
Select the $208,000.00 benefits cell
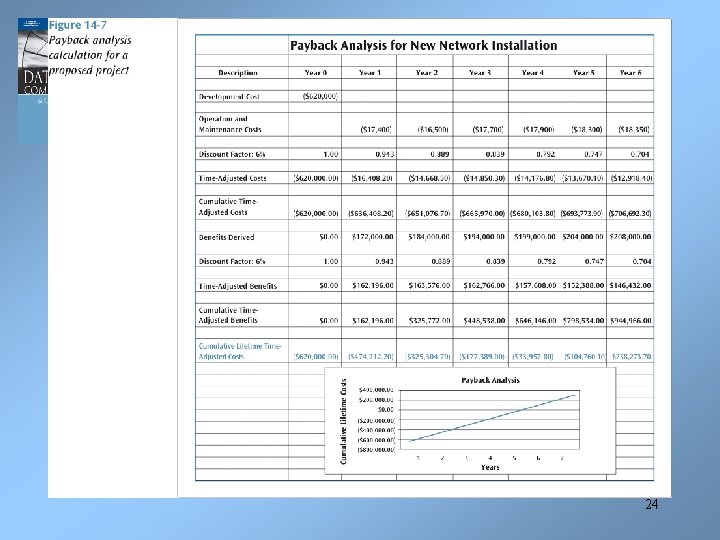coord(630,237)
